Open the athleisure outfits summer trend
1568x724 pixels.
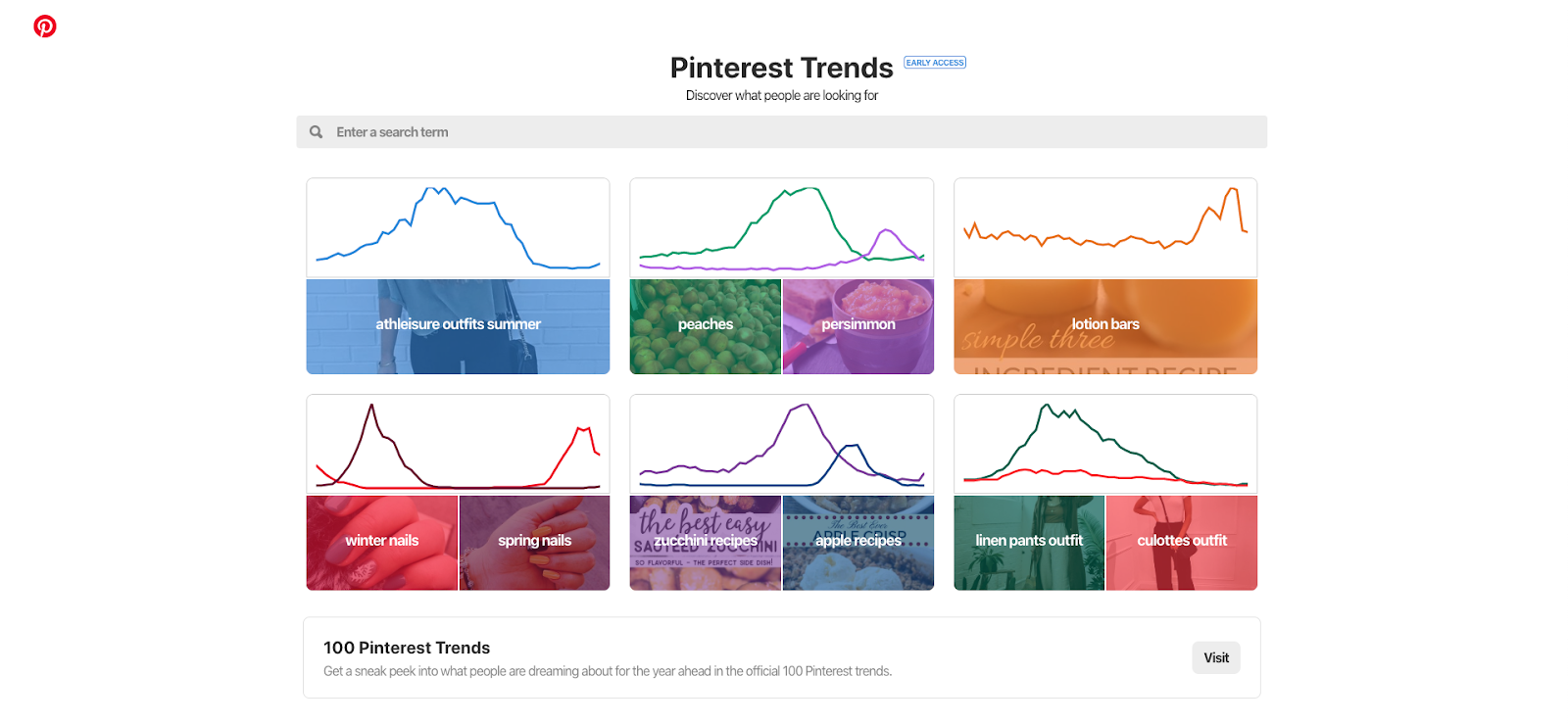(x=458, y=323)
